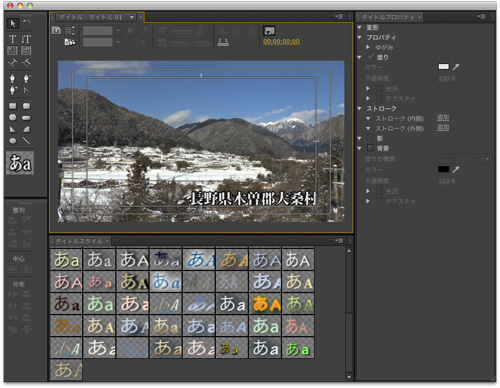Select the horizontal Type tool
This screenshot has width=500, height=388.
coord(13,39)
